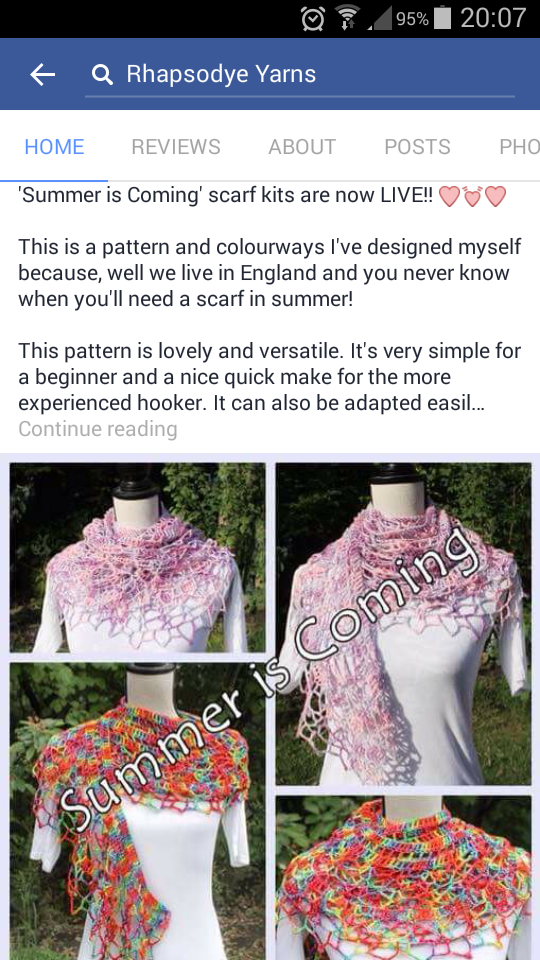Switch to the HOME tab

pyautogui.click(x=54, y=147)
